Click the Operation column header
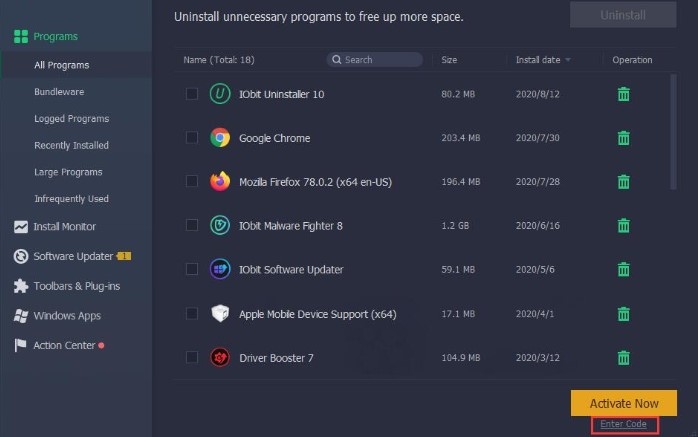Image resolution: width=698 pixels, height=437 pixels. pos(632,60)
